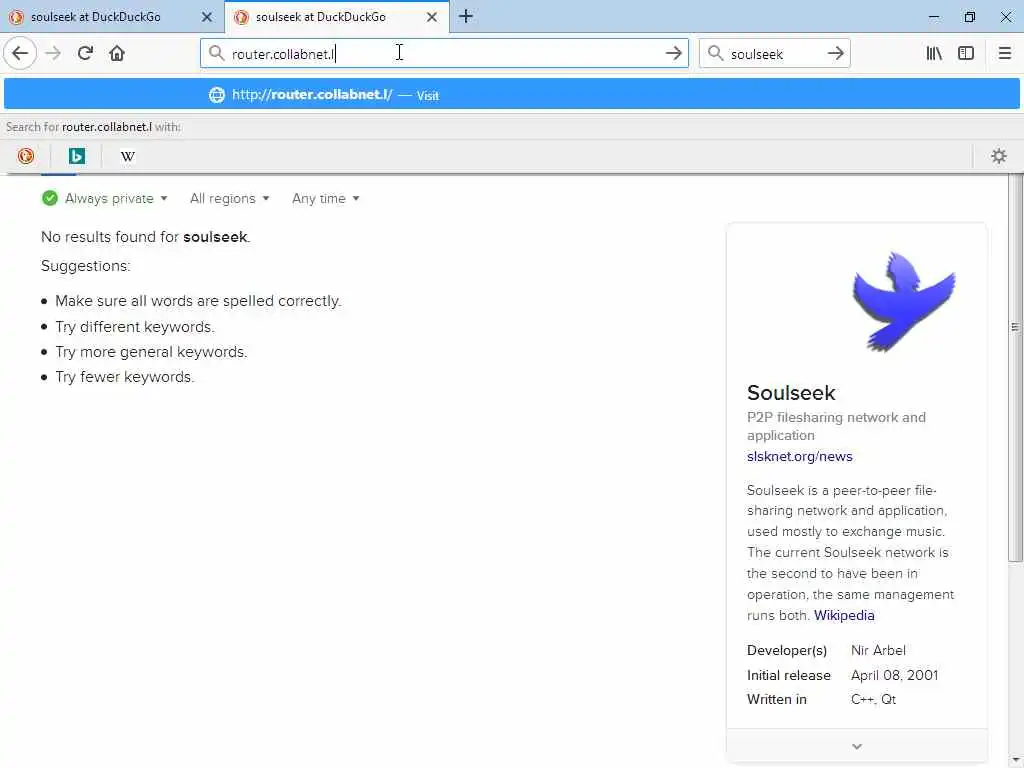Click 'Try more general keywords.' suggestion
The width and height of the screenshot is (1024, 768).
pos(151,352)
